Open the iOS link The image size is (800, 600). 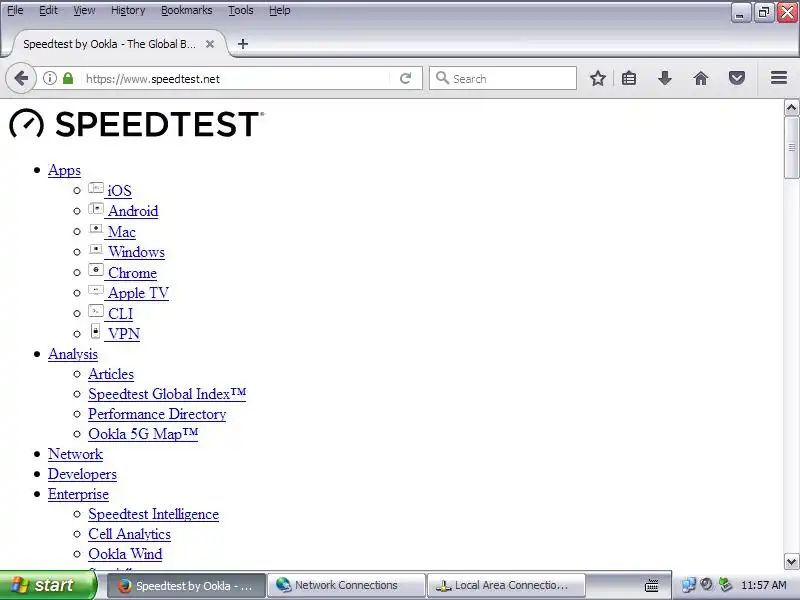[x=119, y=191]
